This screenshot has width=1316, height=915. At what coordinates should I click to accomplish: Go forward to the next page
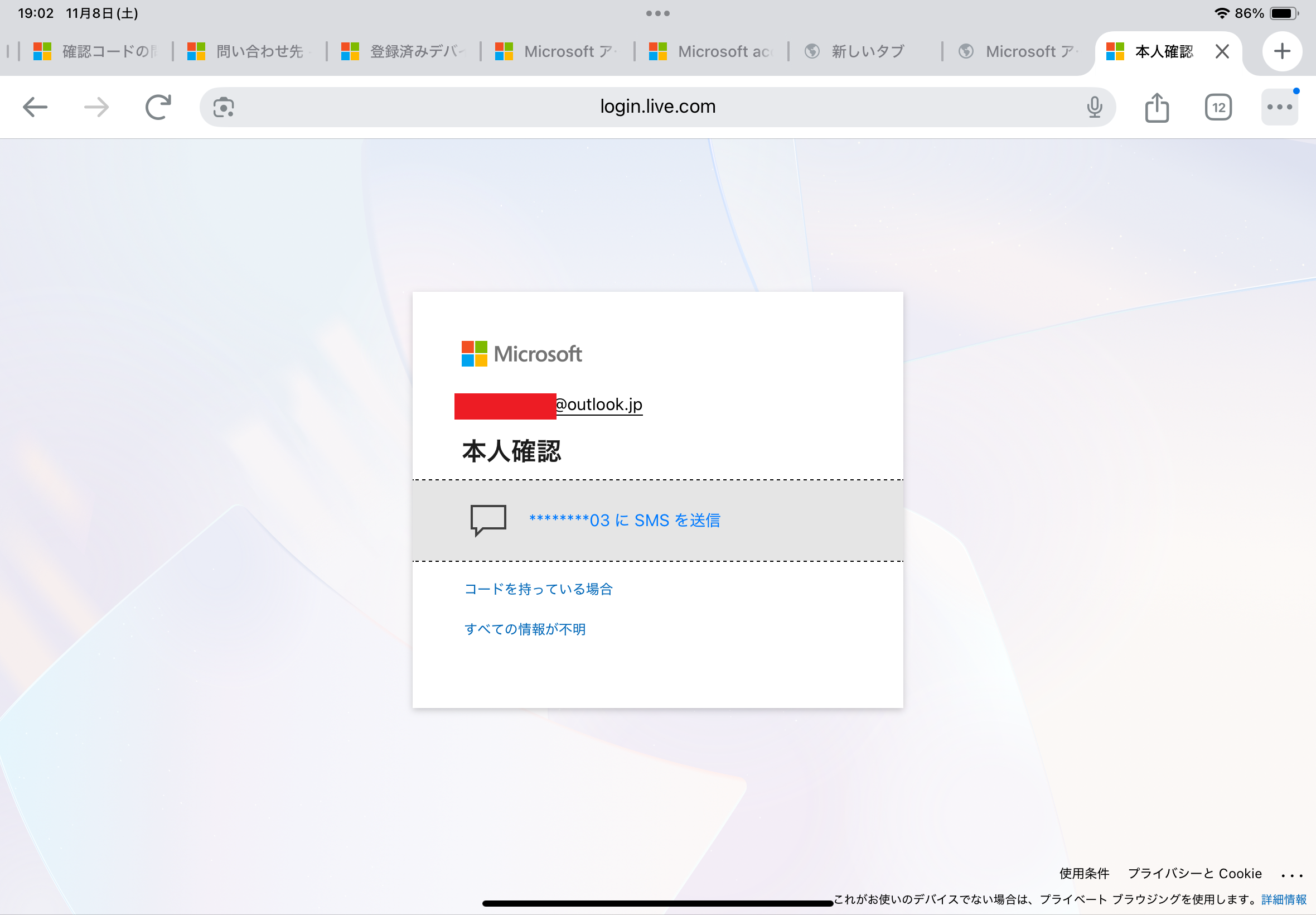pos(96,107)
